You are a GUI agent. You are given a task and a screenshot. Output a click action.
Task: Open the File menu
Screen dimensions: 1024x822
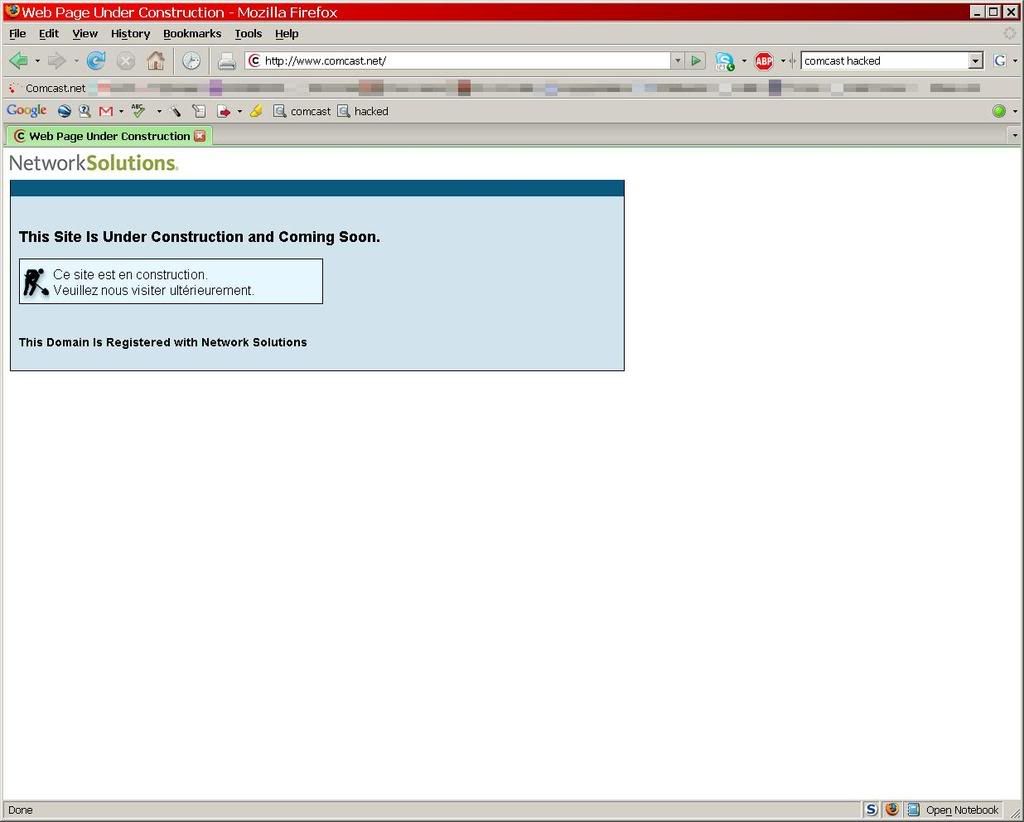[x=18, y=34]
